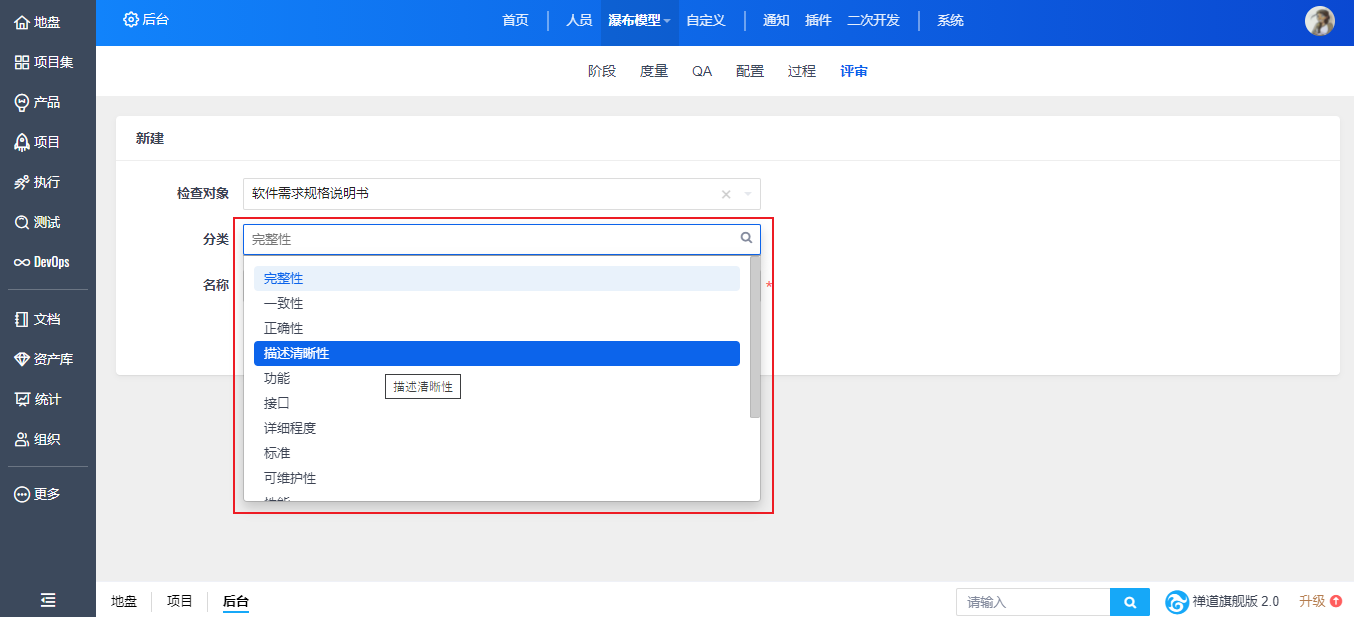Open 插件 in top navigation
Viewport: 1354px width, 617px height.
(818, 20)
